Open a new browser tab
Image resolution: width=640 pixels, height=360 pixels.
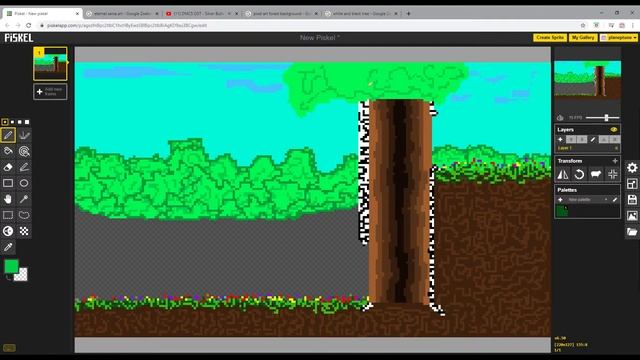pyautogui.click(x=408, y=13)
